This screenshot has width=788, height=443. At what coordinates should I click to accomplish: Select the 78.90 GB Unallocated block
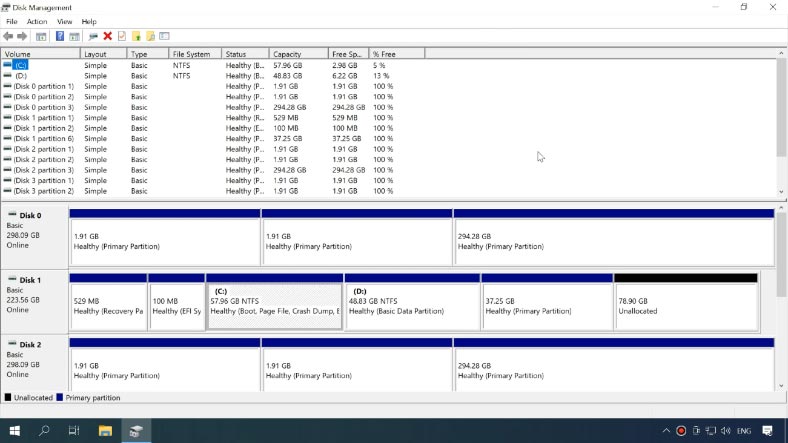tap(686, 302)
